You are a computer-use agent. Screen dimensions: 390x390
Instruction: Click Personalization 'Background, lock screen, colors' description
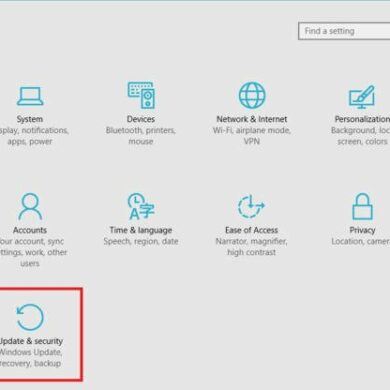[x=360, y=136]
